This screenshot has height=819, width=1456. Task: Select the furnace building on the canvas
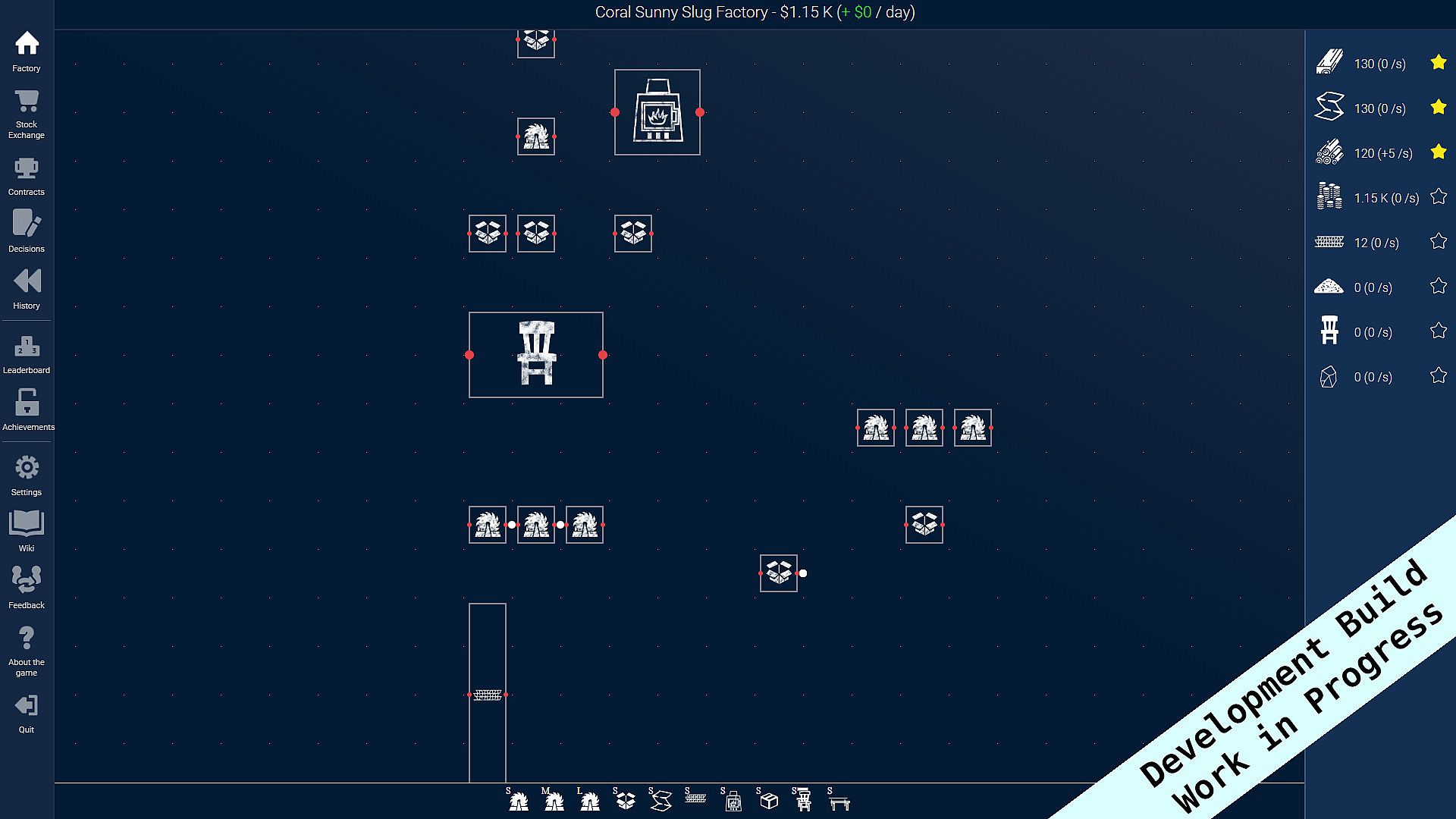[x=657, y=112]
